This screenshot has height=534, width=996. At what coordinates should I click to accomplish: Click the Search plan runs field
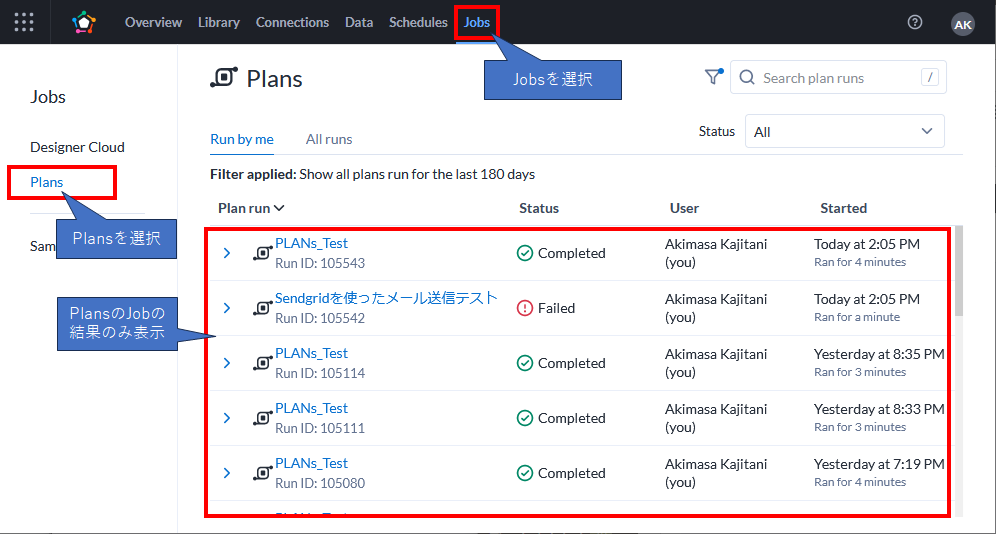point(835,78)
